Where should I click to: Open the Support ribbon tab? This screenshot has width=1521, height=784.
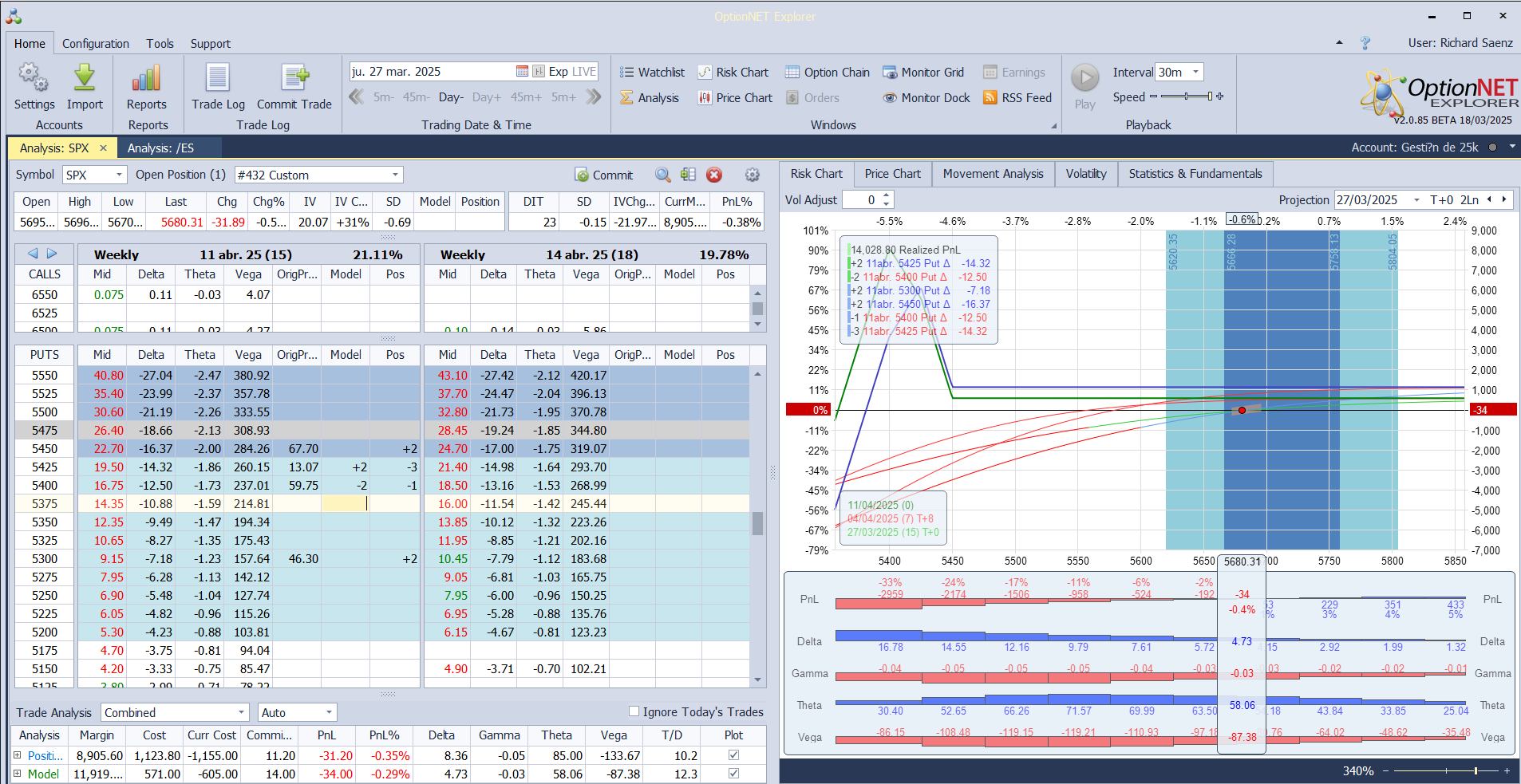210,44
